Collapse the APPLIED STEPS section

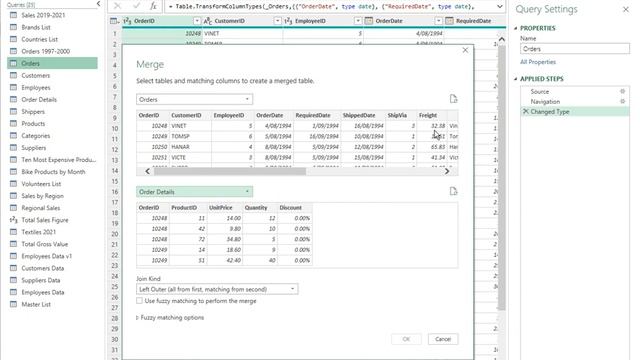[516, 79]
